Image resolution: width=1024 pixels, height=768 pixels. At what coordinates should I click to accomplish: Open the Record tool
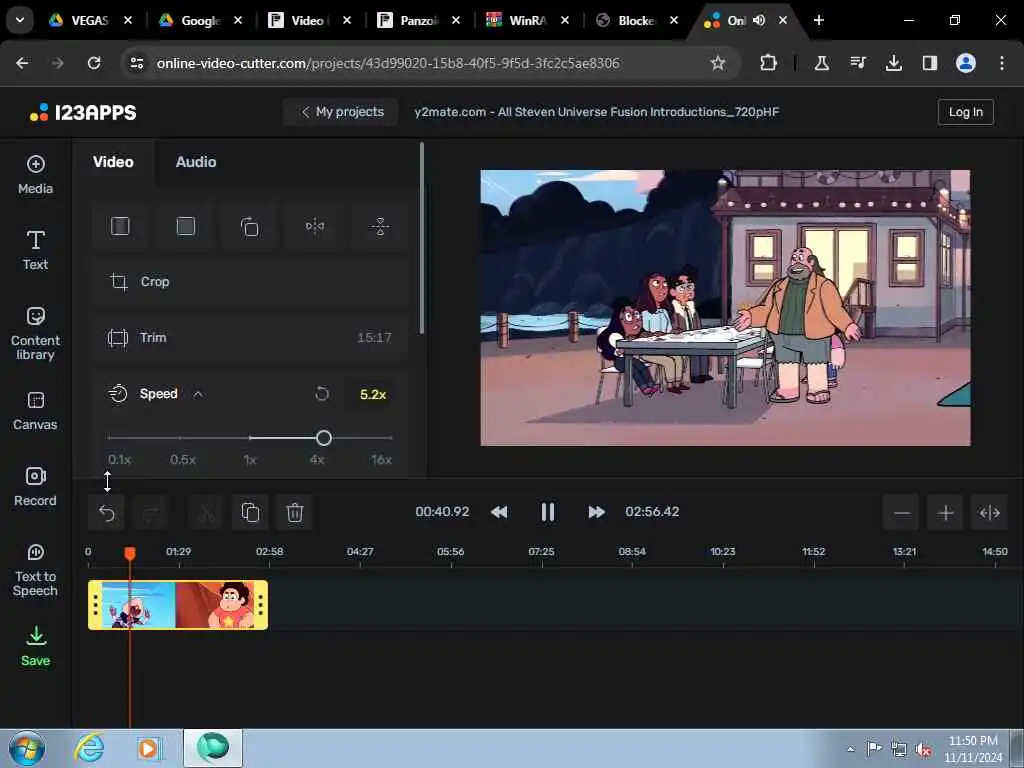35,487
